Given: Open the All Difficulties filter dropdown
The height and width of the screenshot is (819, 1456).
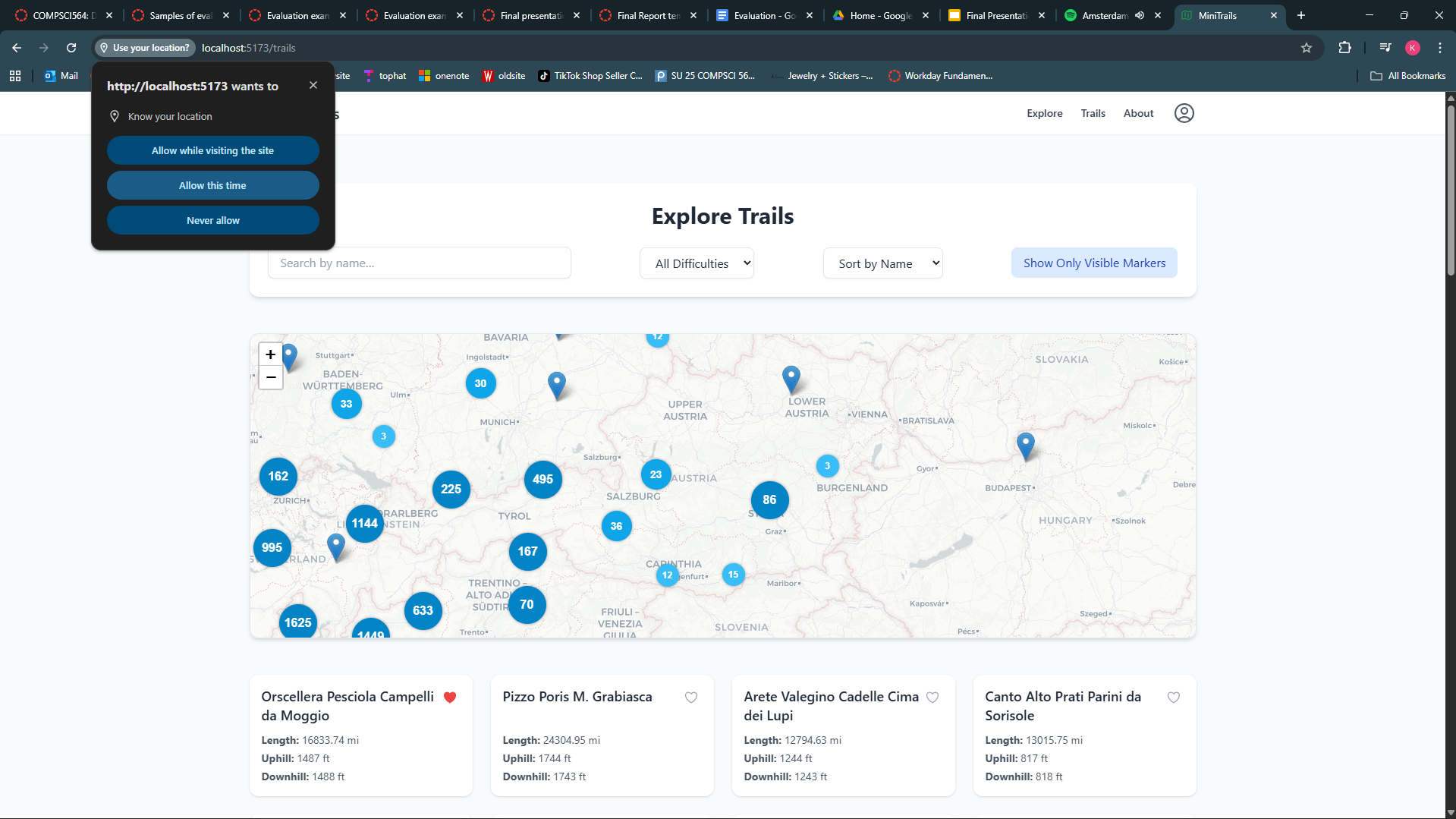Looking at the screenshot, I should 696,263.
